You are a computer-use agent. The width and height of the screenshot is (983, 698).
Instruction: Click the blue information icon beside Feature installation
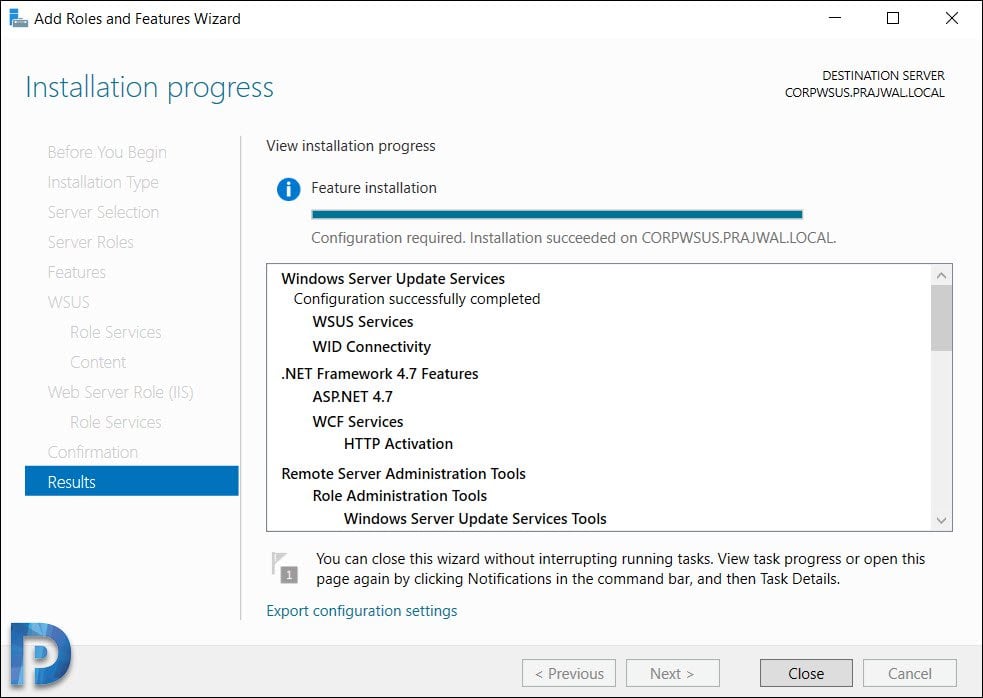point(288,188)
